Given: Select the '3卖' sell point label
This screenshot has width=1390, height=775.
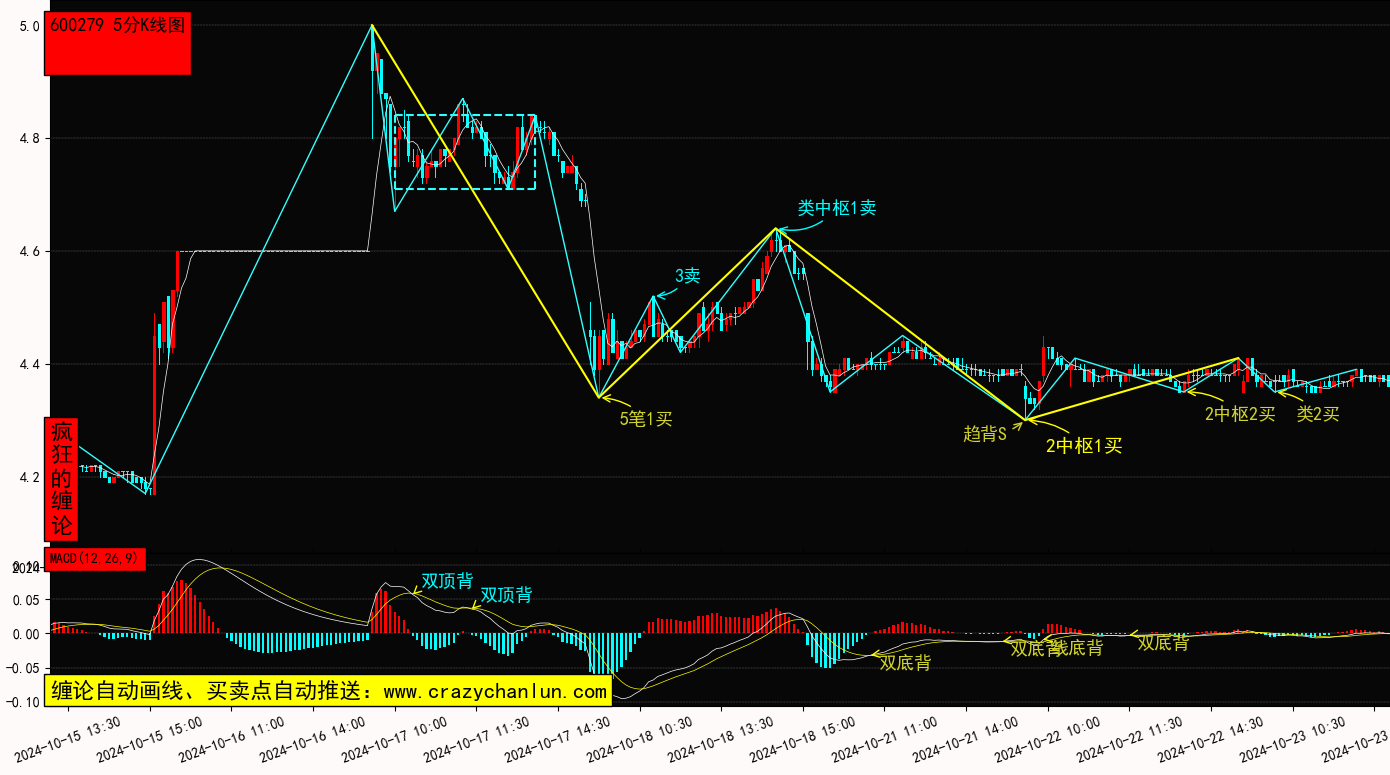Looking at the screenshot, I should [x=687, y=276].
